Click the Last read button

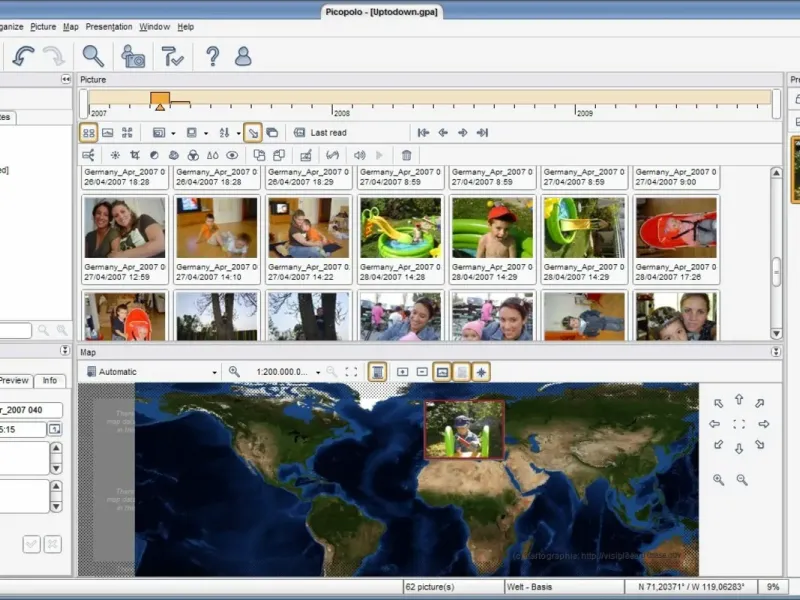320,132
